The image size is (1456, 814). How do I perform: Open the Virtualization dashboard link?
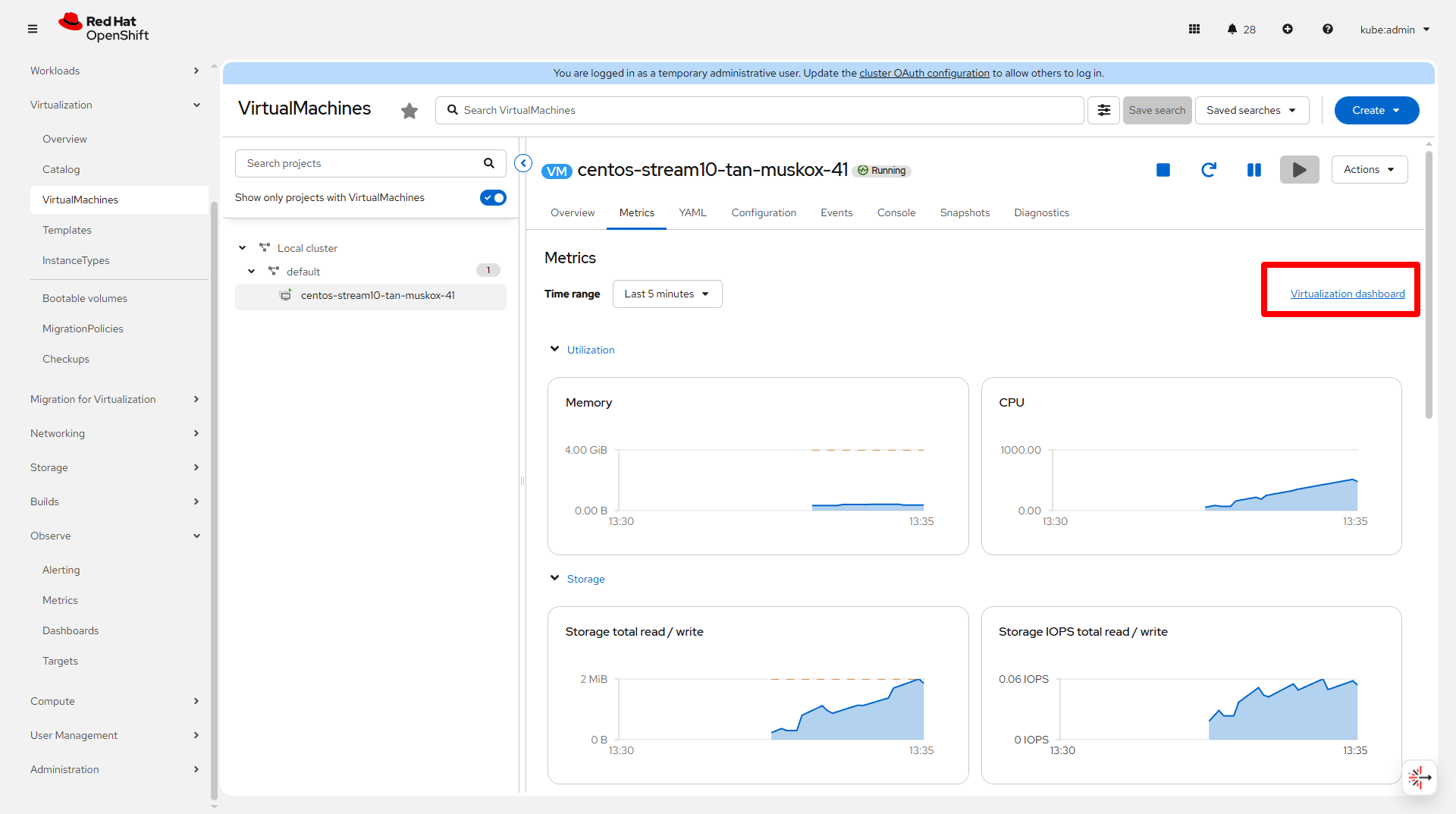tap(1347, 294)
